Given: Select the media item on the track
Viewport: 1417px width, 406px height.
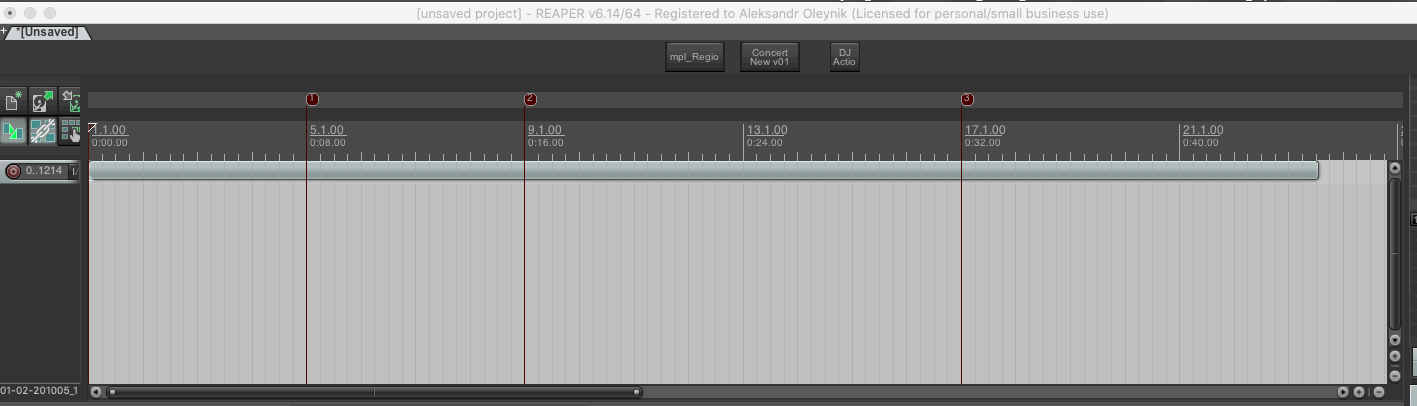Looking at the screenshot, I should click(704, 171).
